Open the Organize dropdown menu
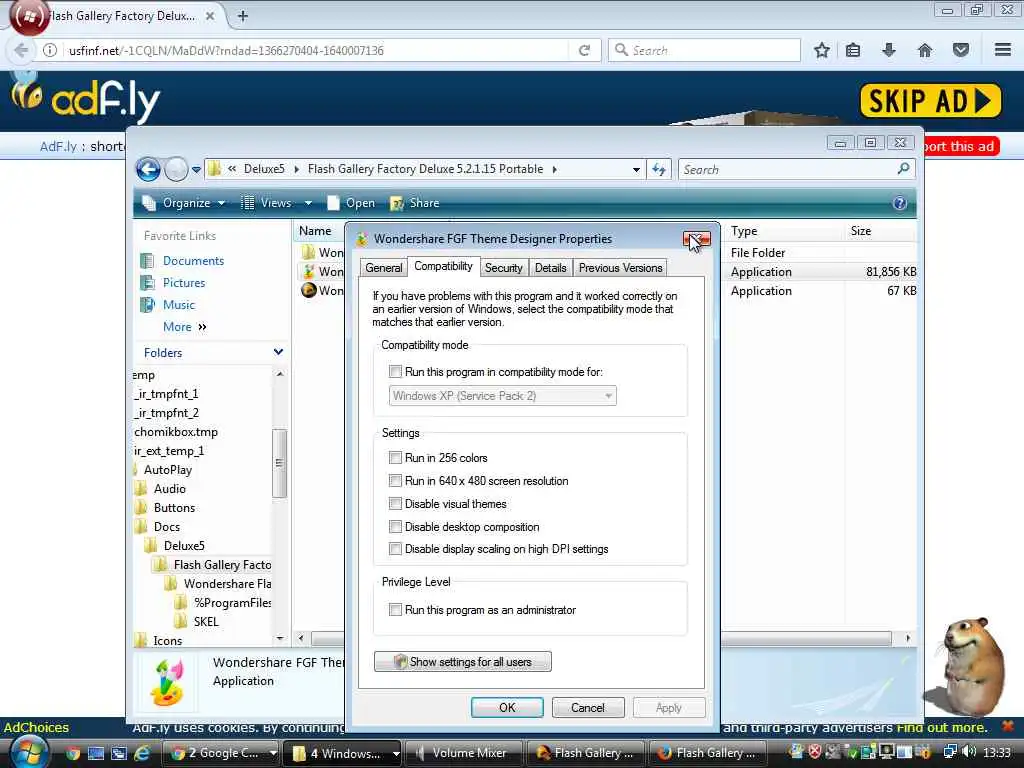1024x768 pixels. tap(185, 203)
